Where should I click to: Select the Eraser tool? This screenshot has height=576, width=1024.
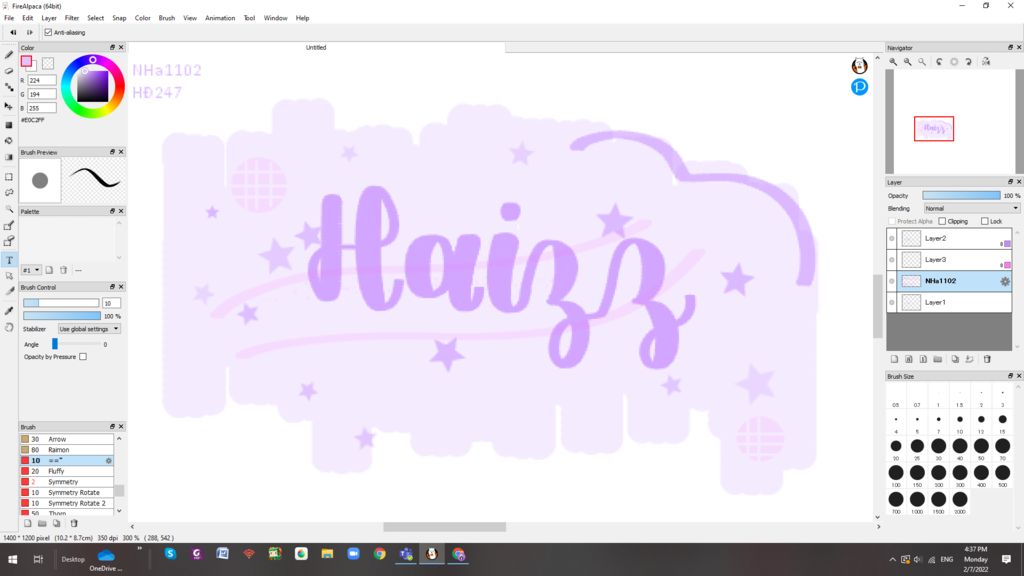pos(9,71)
